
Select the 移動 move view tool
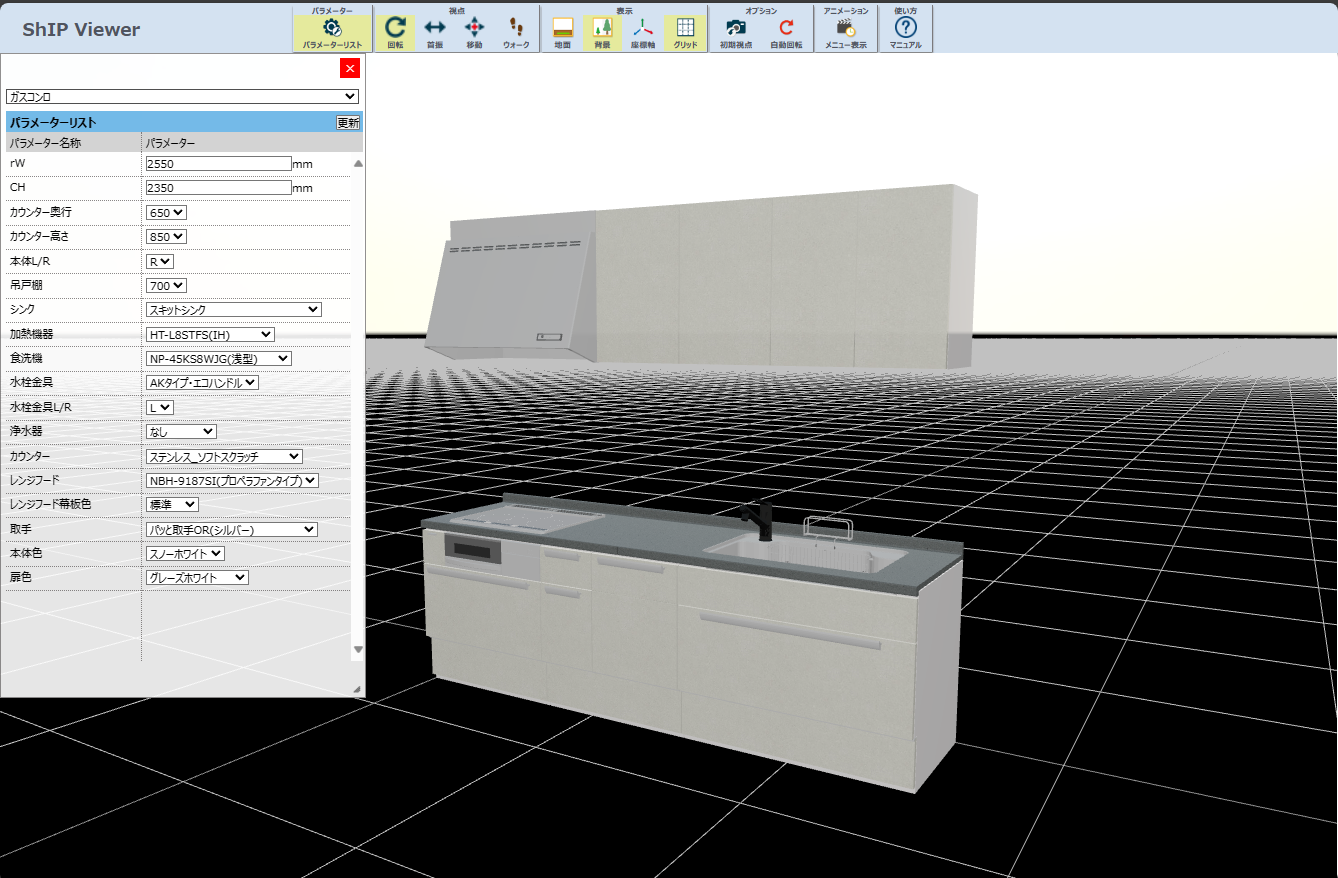coord(474,28)
